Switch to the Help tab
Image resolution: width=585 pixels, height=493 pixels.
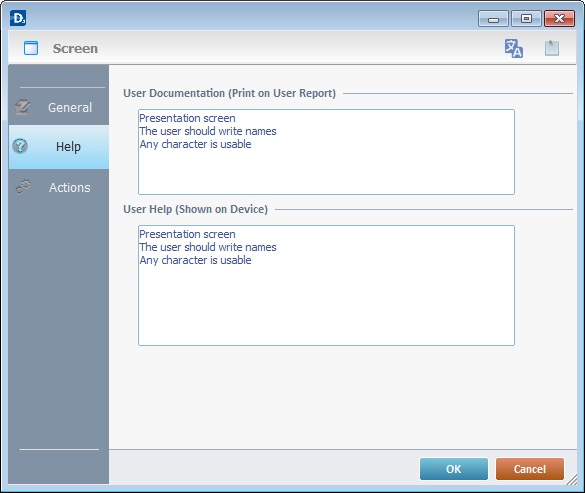pos(59,147)
